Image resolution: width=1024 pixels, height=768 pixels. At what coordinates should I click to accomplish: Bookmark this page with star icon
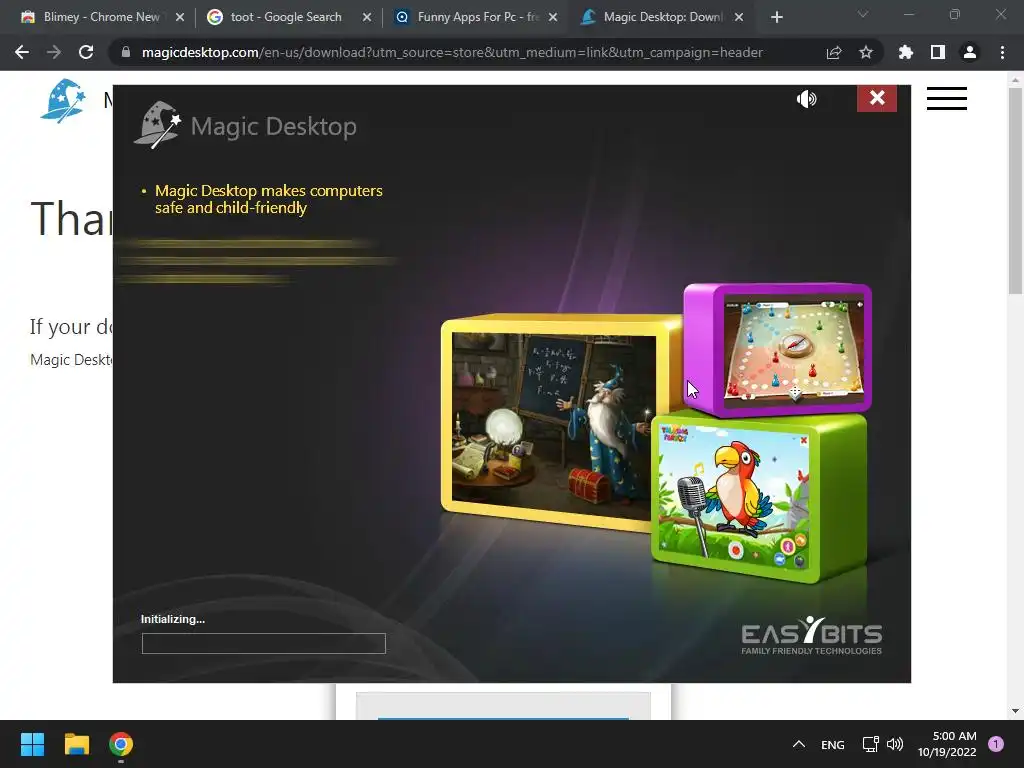[866, 52]
